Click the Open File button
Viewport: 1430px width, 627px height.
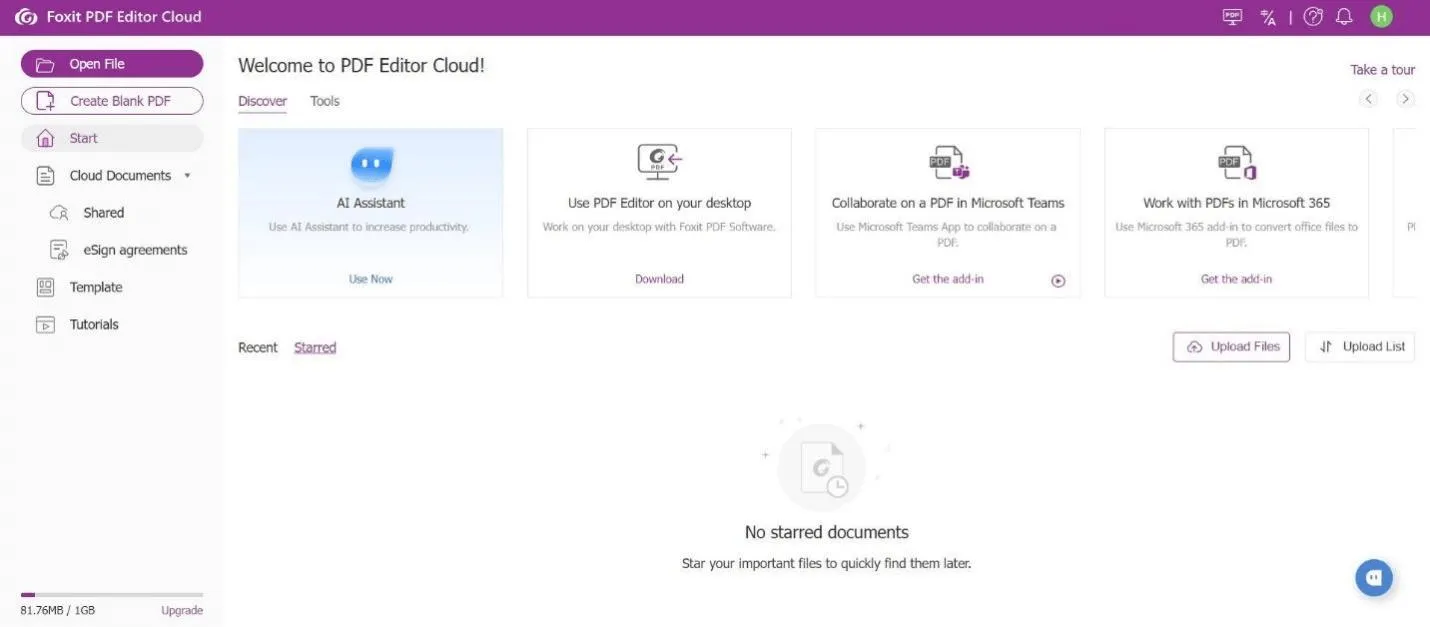coord(112,64)
